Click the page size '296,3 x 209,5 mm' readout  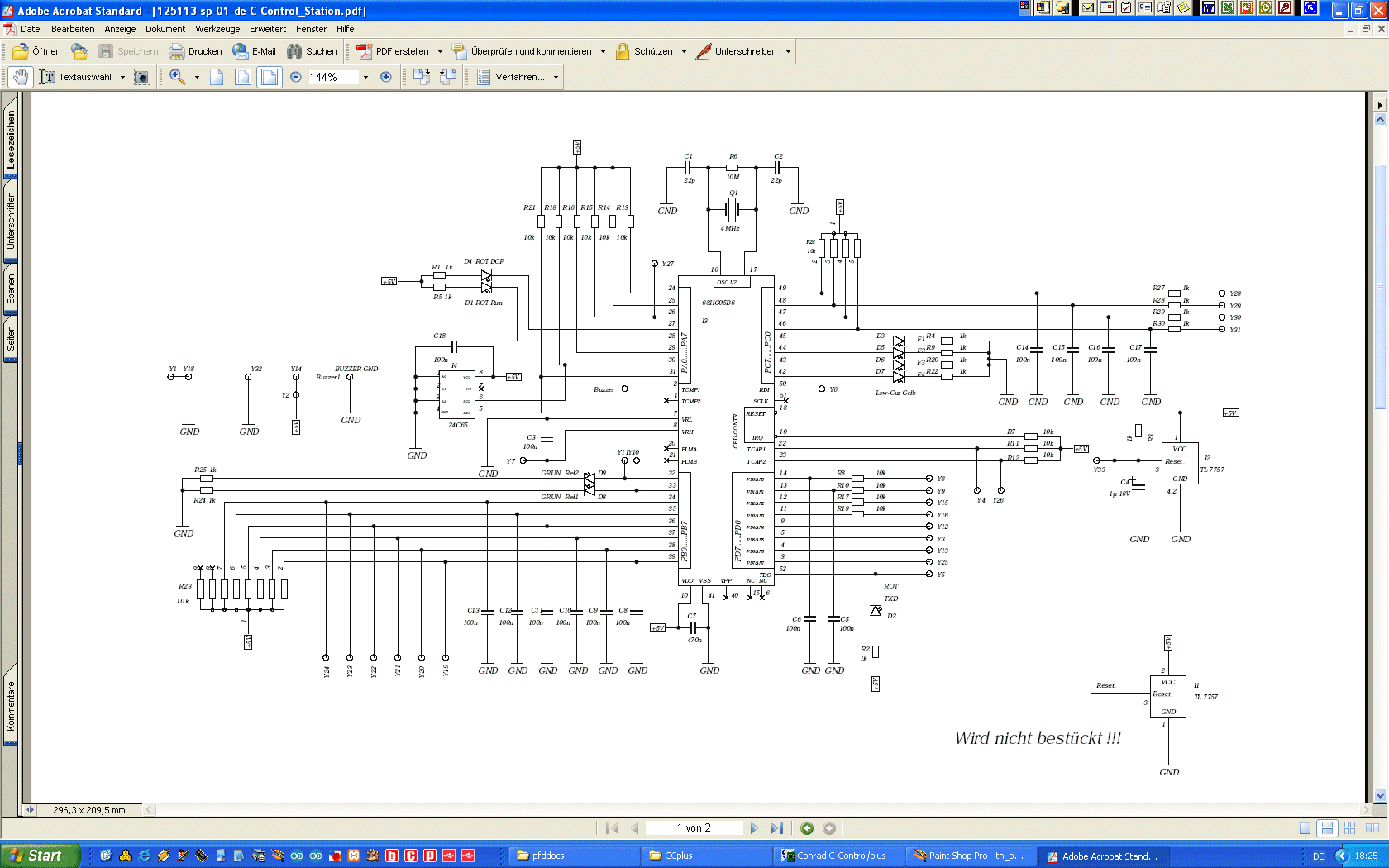coord(89,810)
